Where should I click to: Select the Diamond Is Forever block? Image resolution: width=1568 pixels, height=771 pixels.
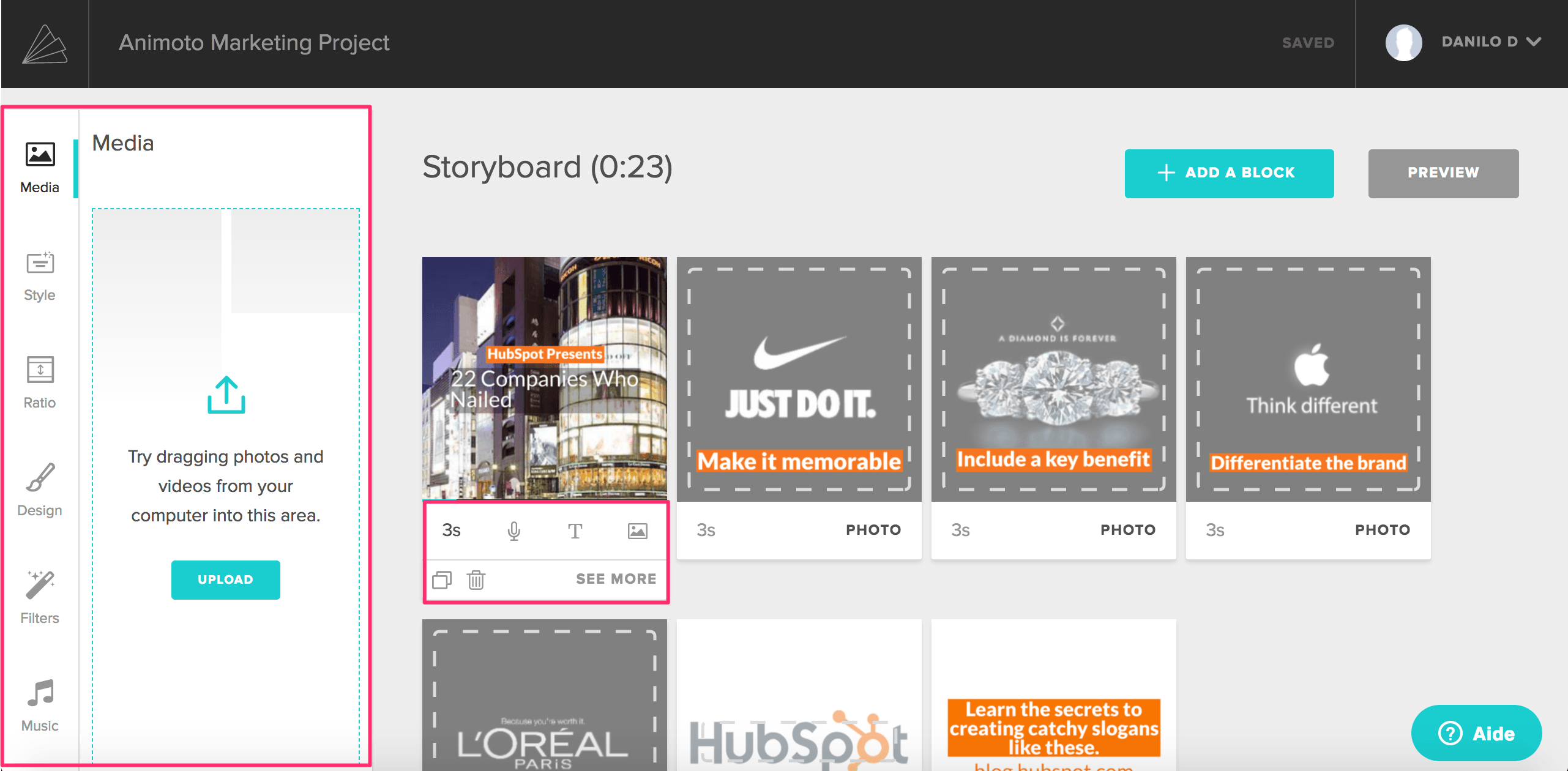pyautogui.click(x=1054, y=379)
